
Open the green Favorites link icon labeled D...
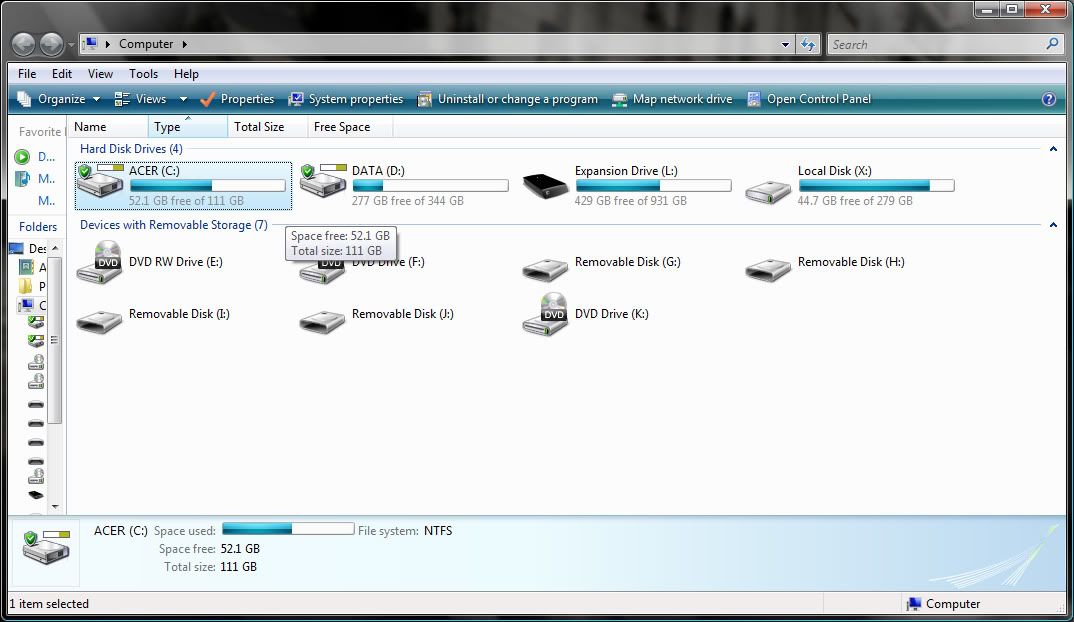22,157
